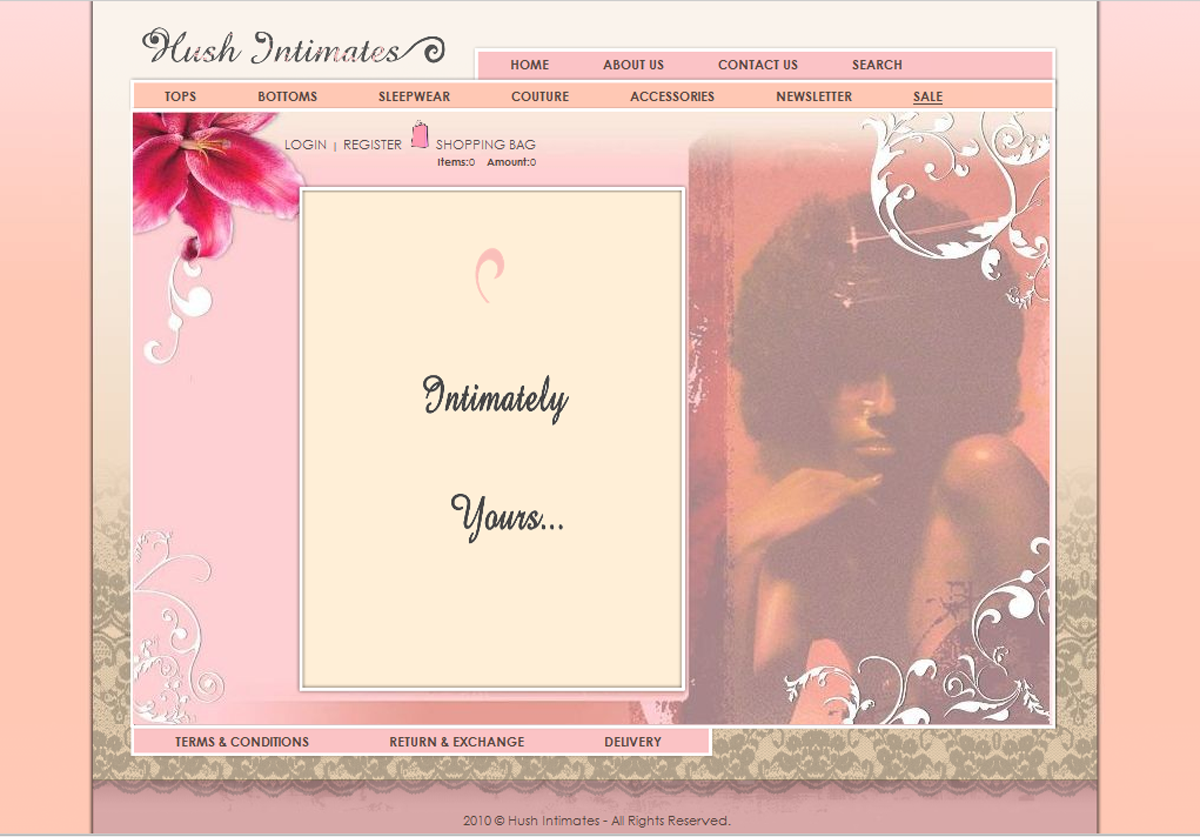The image size is (1200, 837).
Task: View the Accessories category
Action: point(672,97)
